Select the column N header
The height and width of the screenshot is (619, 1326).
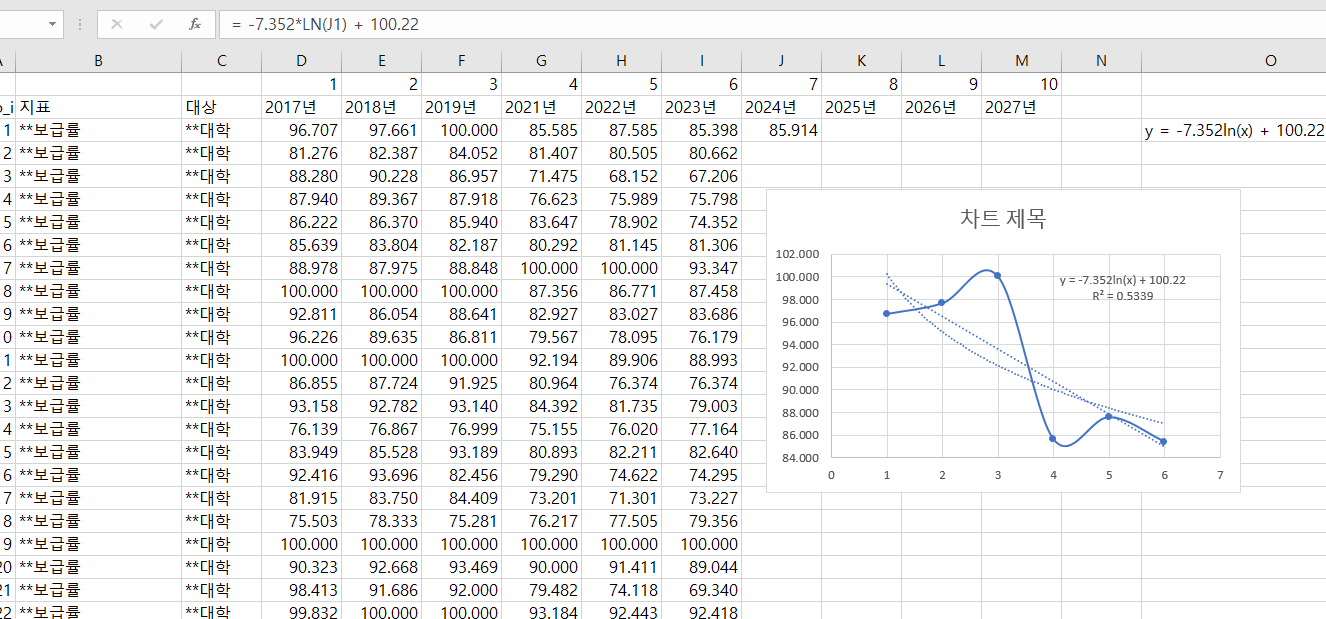point(1101,61)
